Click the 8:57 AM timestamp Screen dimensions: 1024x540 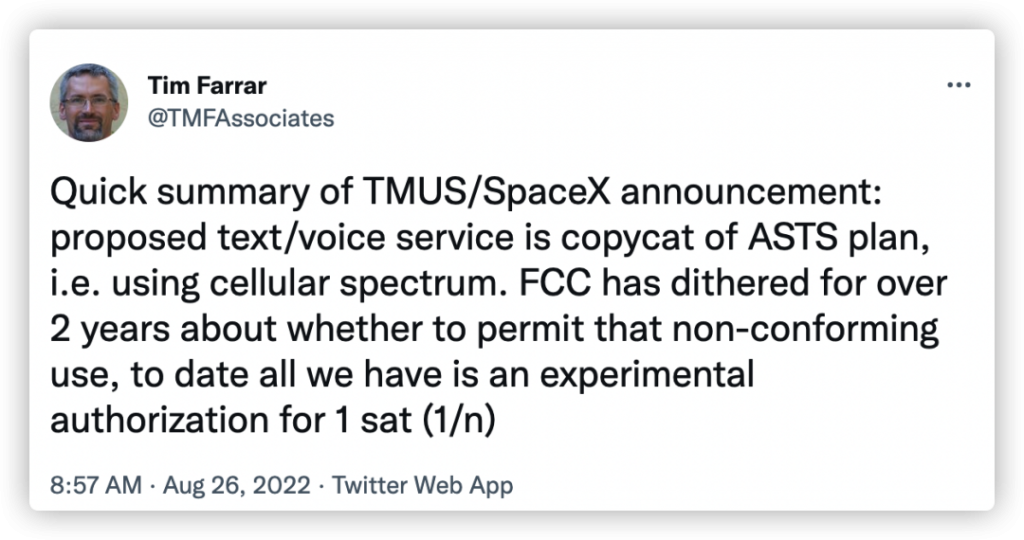(x=95, y=485)
